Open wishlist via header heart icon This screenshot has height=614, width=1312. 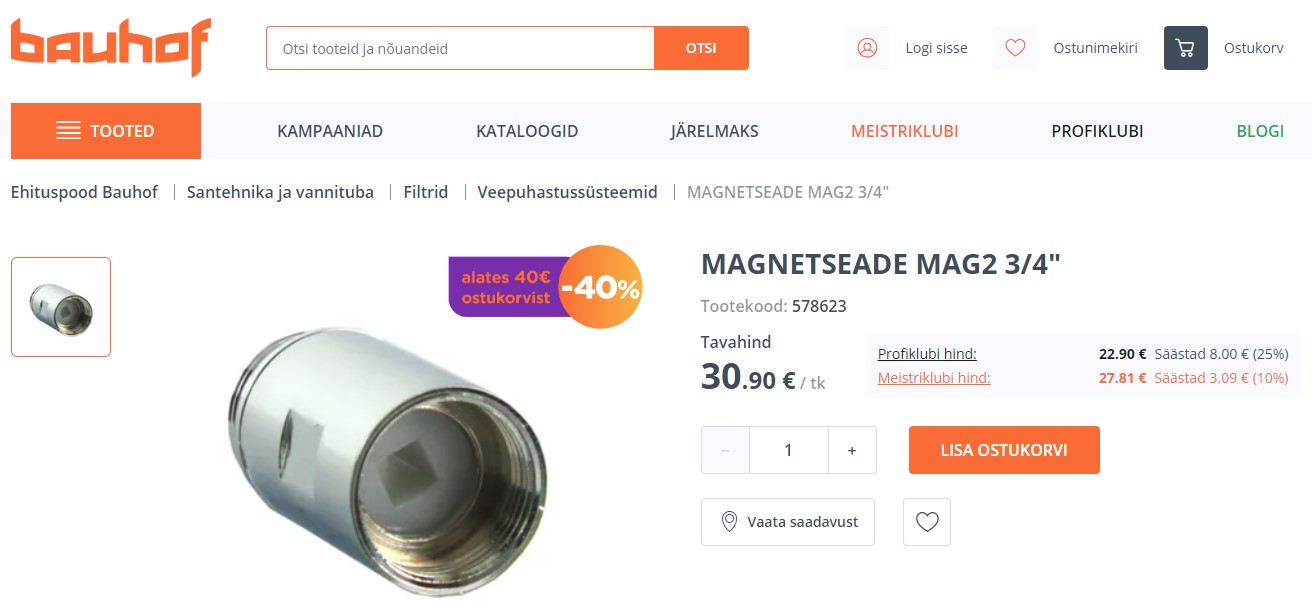pos(1015,48)
